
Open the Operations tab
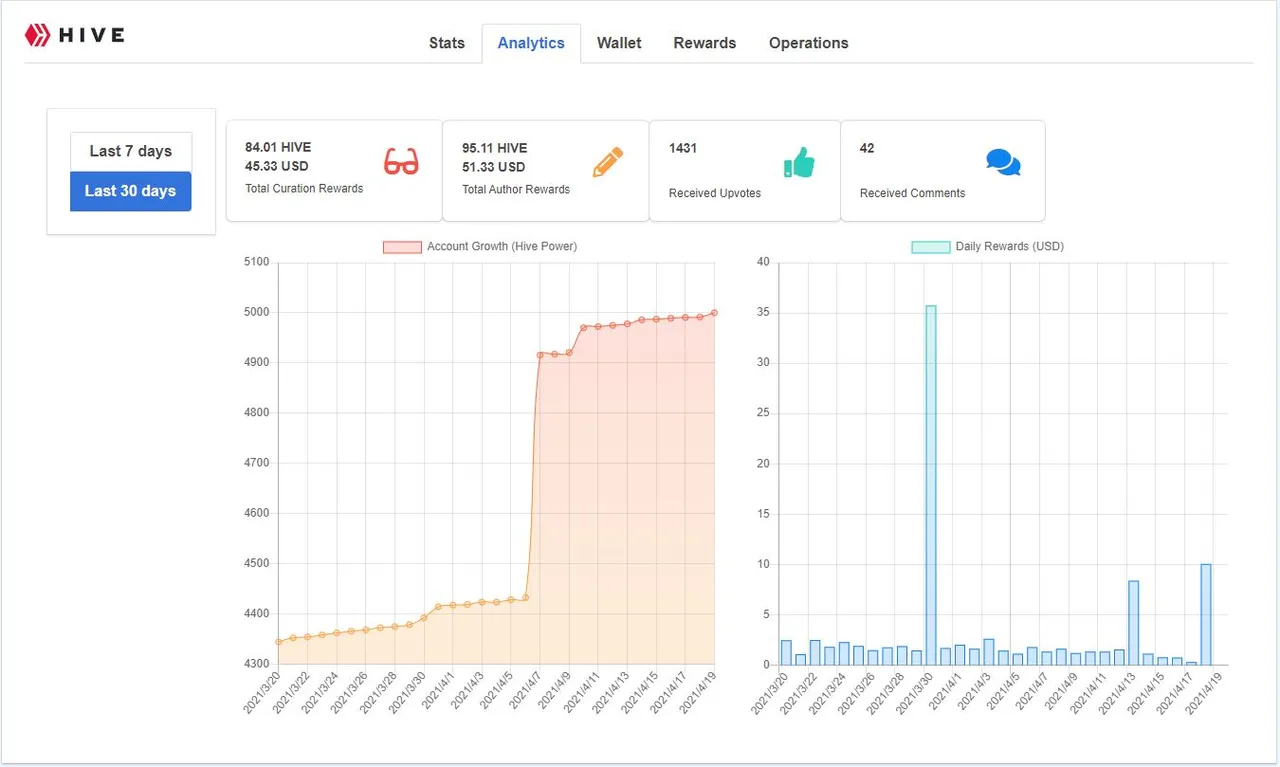pyautogui.click(x=808, y=43)
